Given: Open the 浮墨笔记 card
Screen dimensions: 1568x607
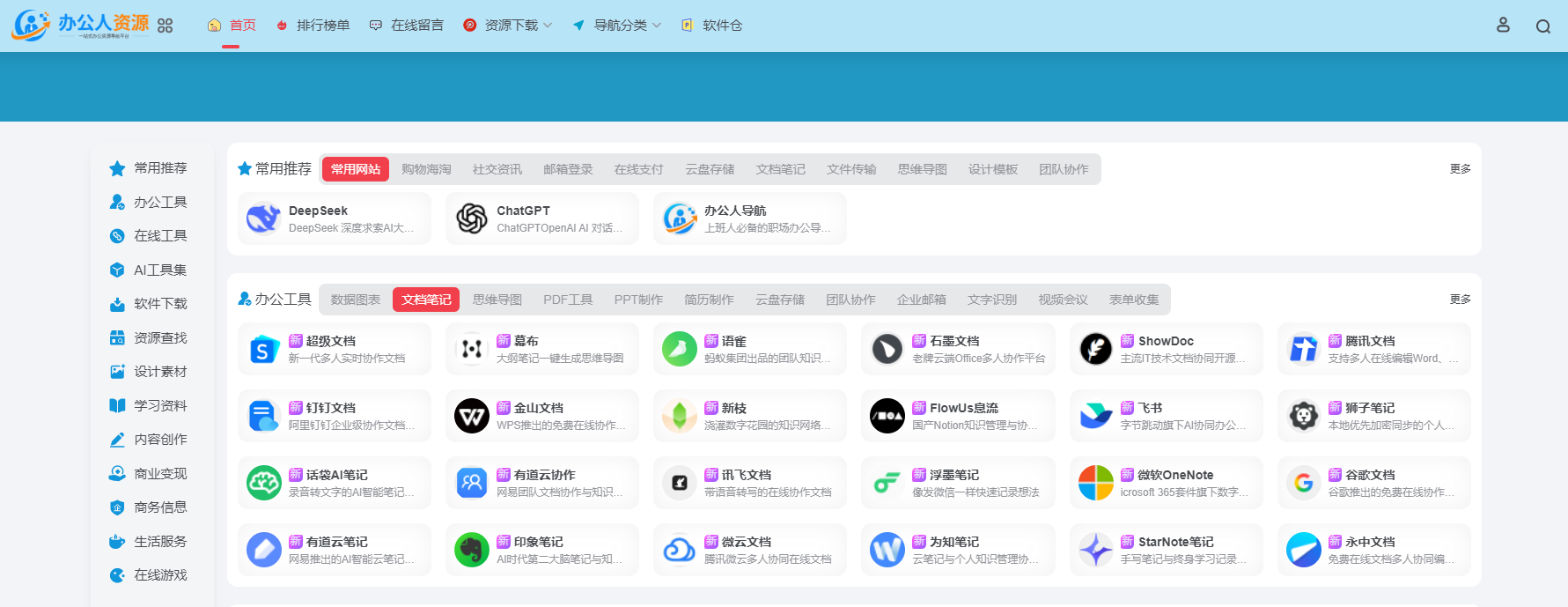Looking at the screenshot, I should tap(958, 483).
